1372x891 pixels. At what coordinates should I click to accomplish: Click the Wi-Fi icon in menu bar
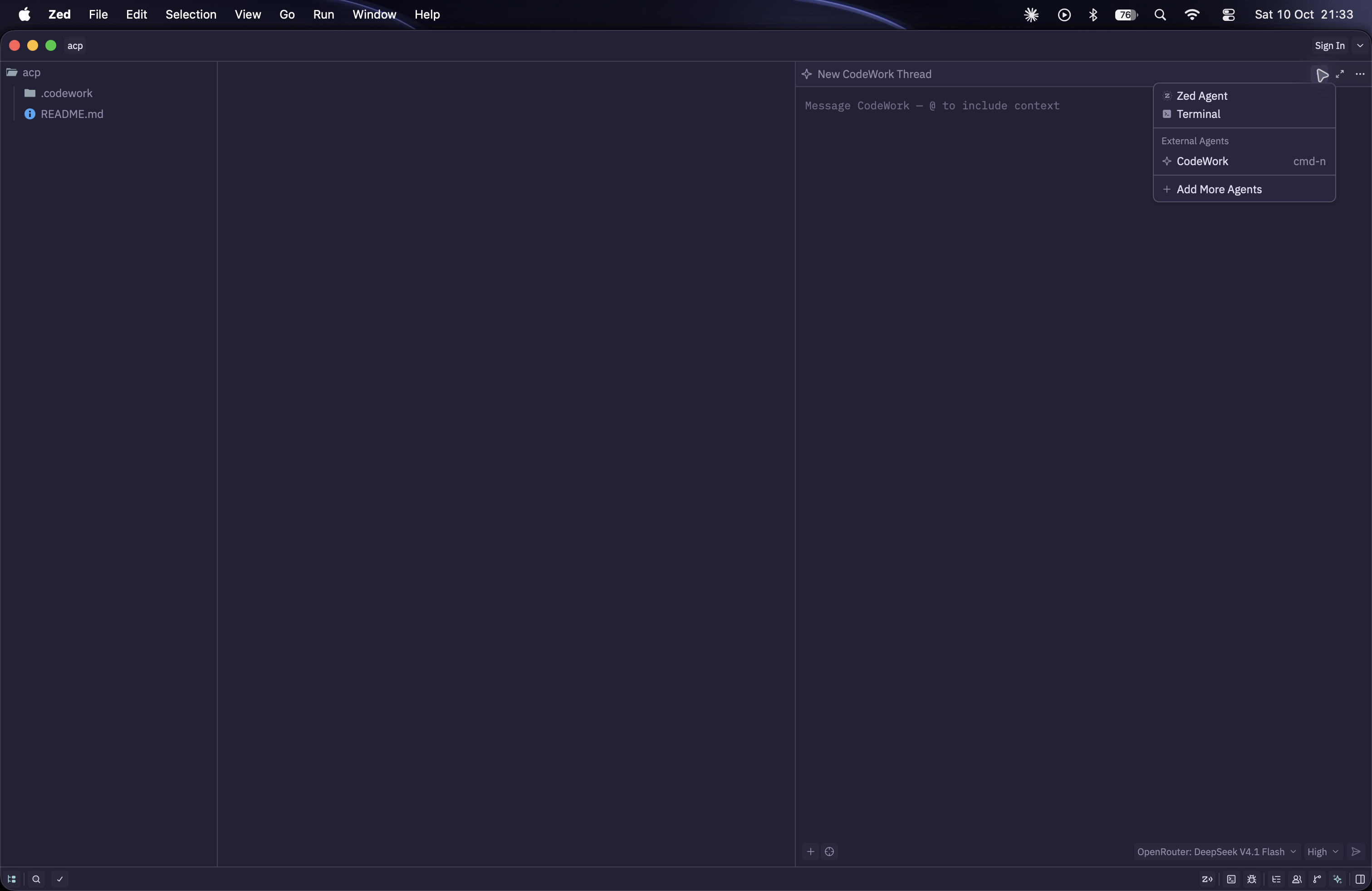pos(1192,15)
